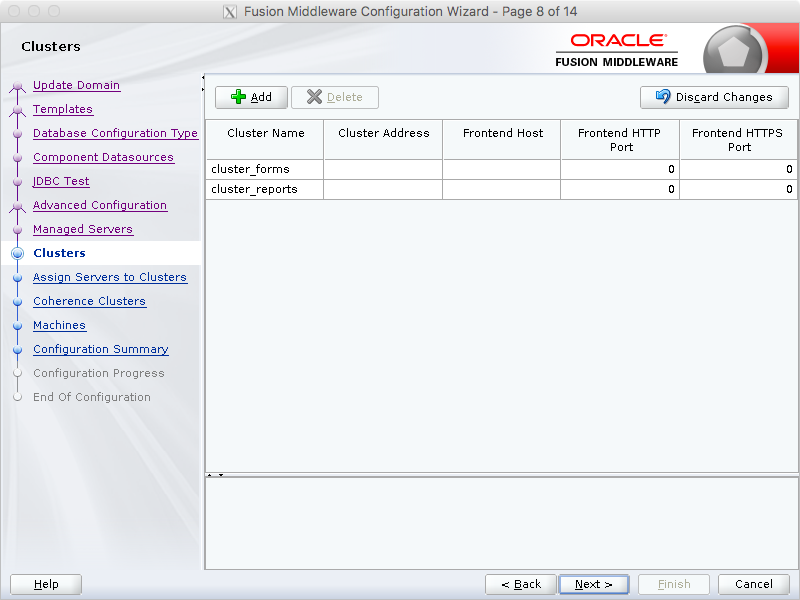Click the Help button
800x600 pixels.
tap(46, 584)
